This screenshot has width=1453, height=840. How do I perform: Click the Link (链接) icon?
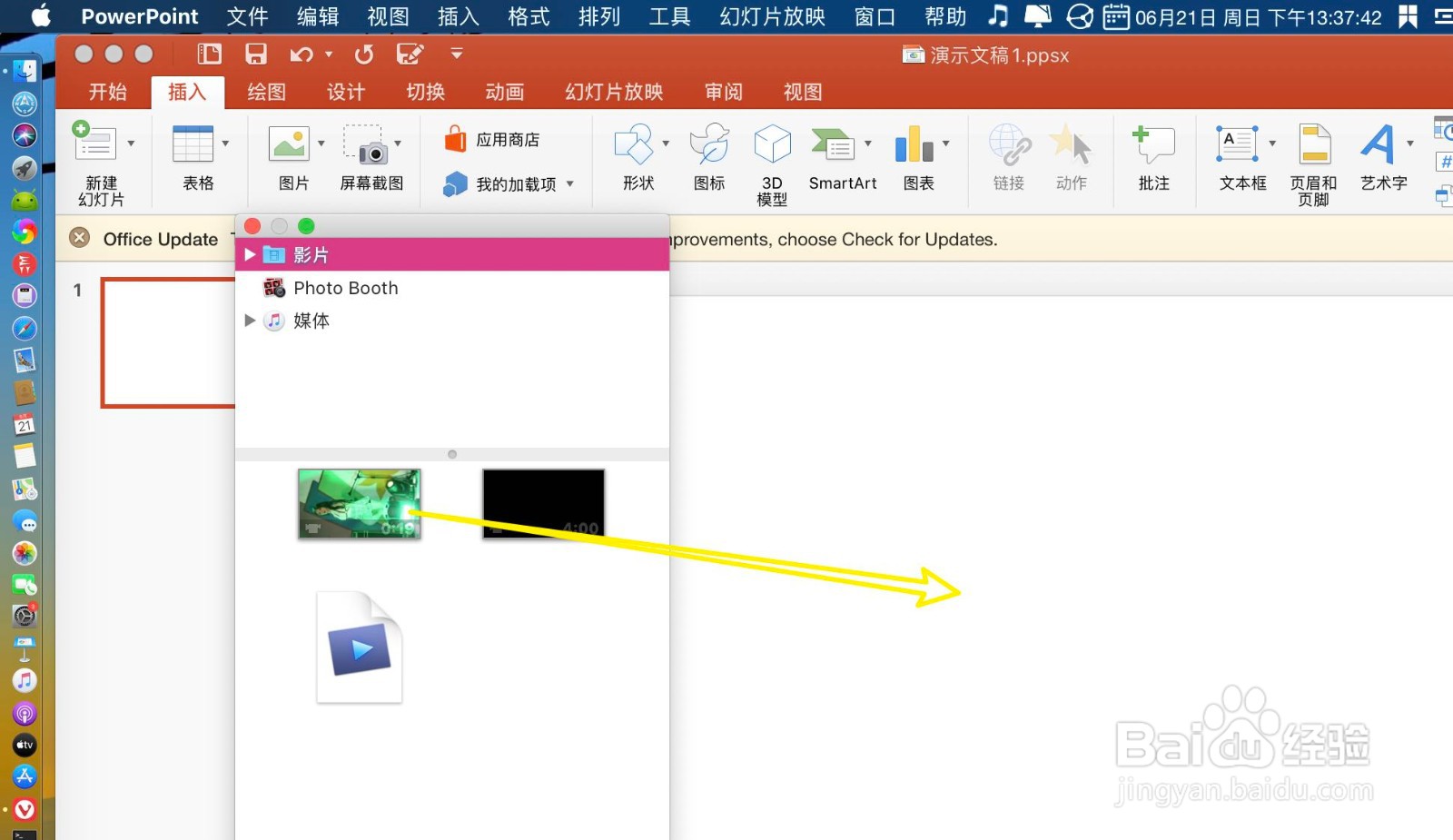coord(1009,144)
